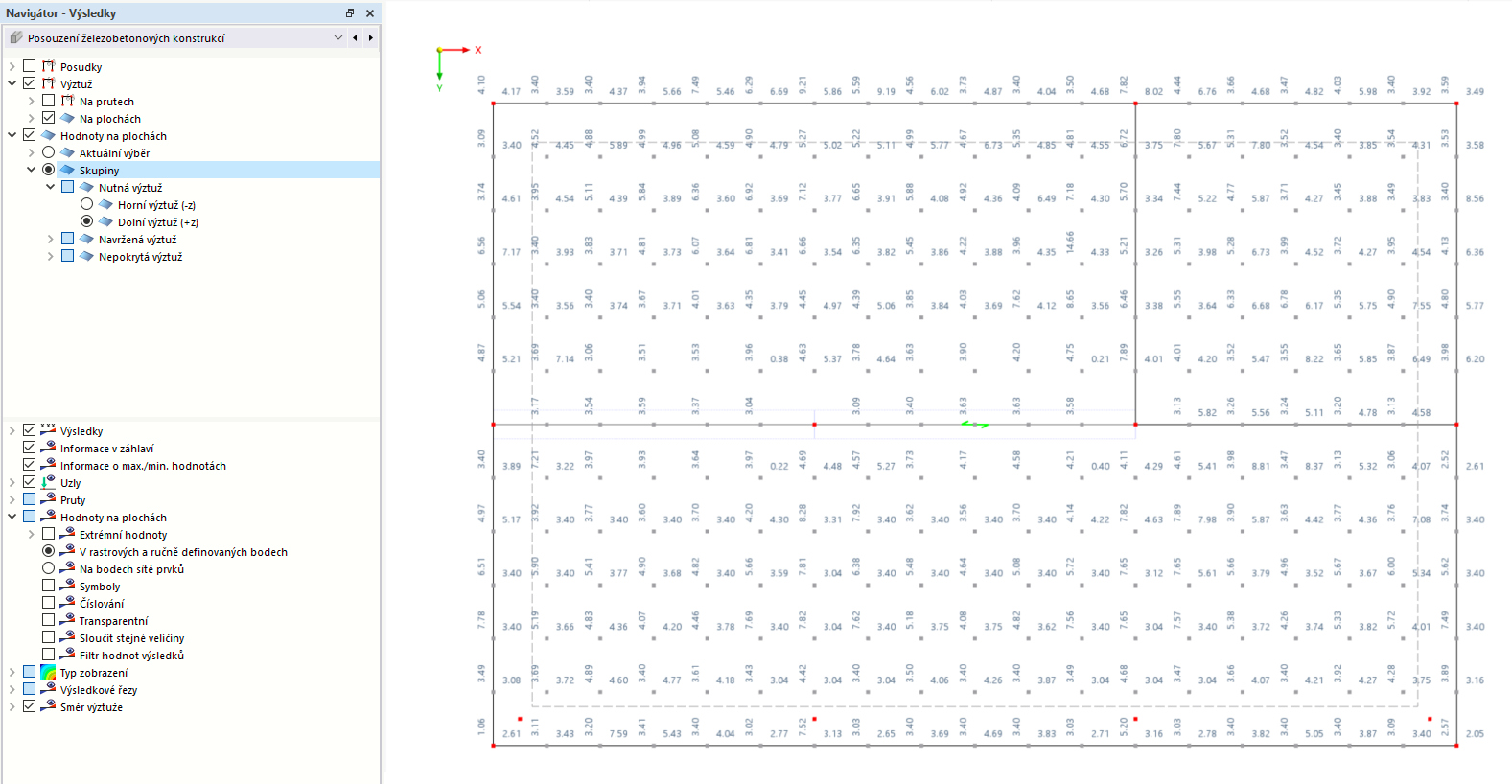1512x784 pixels.
Task: Undock the Navigator panel
Action: pos(350,13)
